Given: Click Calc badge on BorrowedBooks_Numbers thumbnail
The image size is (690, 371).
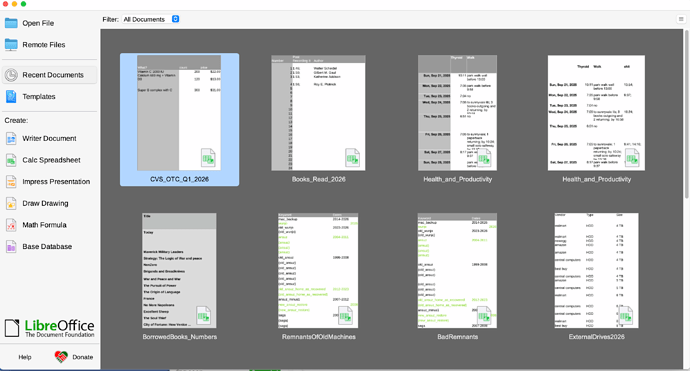Looking at the screenshot, I should pyautogui.click(x=203, y=316).
